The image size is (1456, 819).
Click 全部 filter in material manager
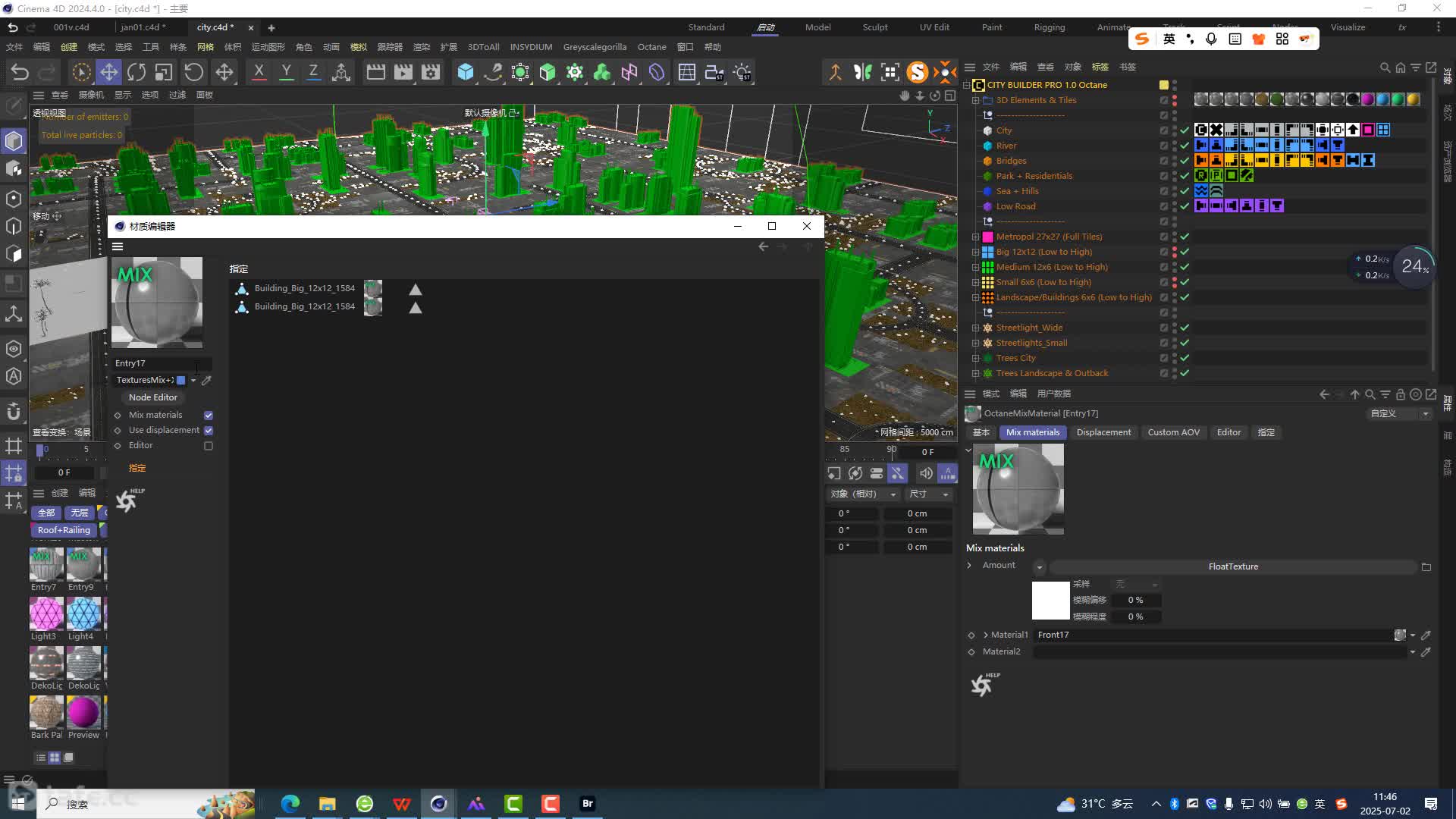(46, 513)
